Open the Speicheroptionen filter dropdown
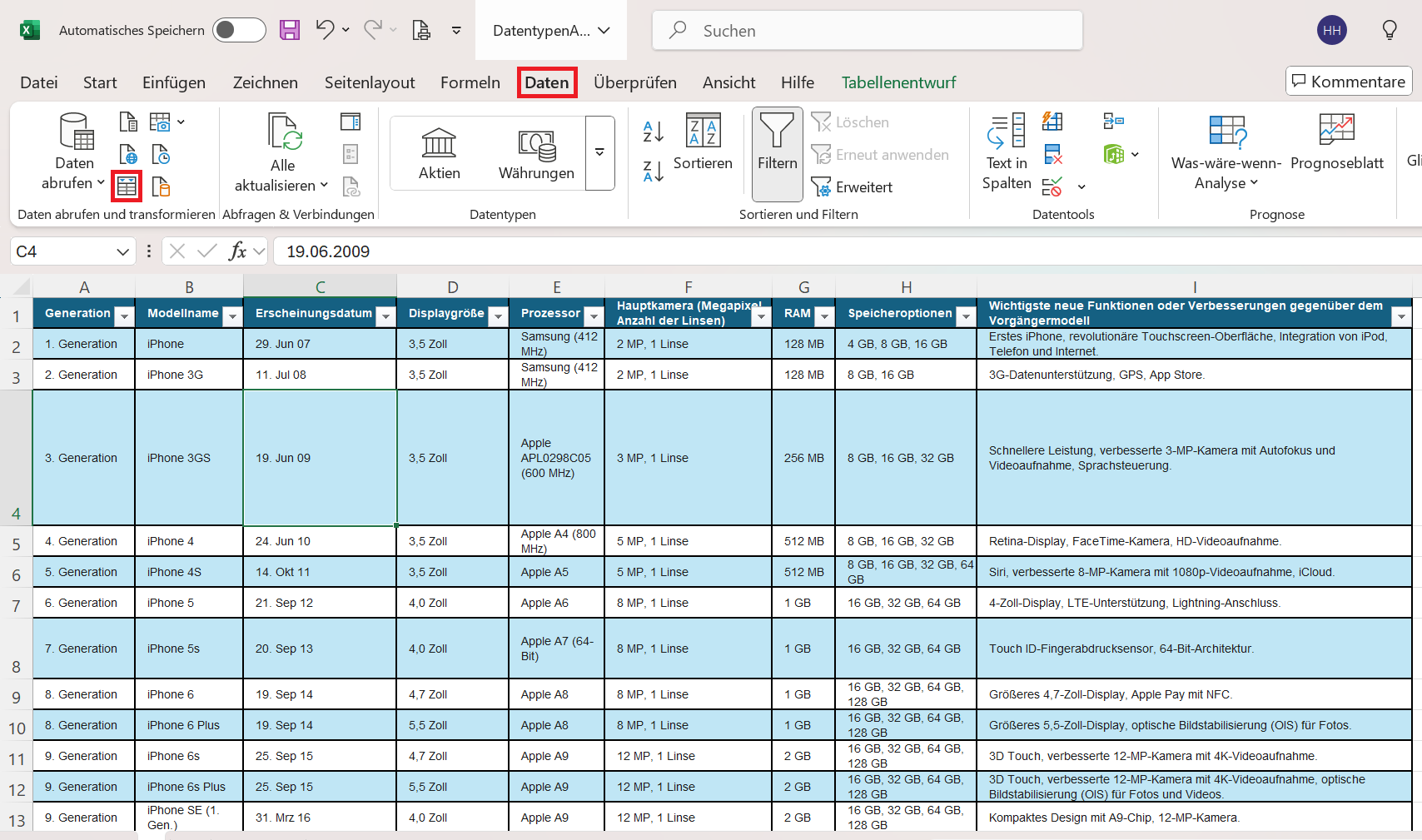This screenshot has width=1422, height=840. click(x=966, y=316)
